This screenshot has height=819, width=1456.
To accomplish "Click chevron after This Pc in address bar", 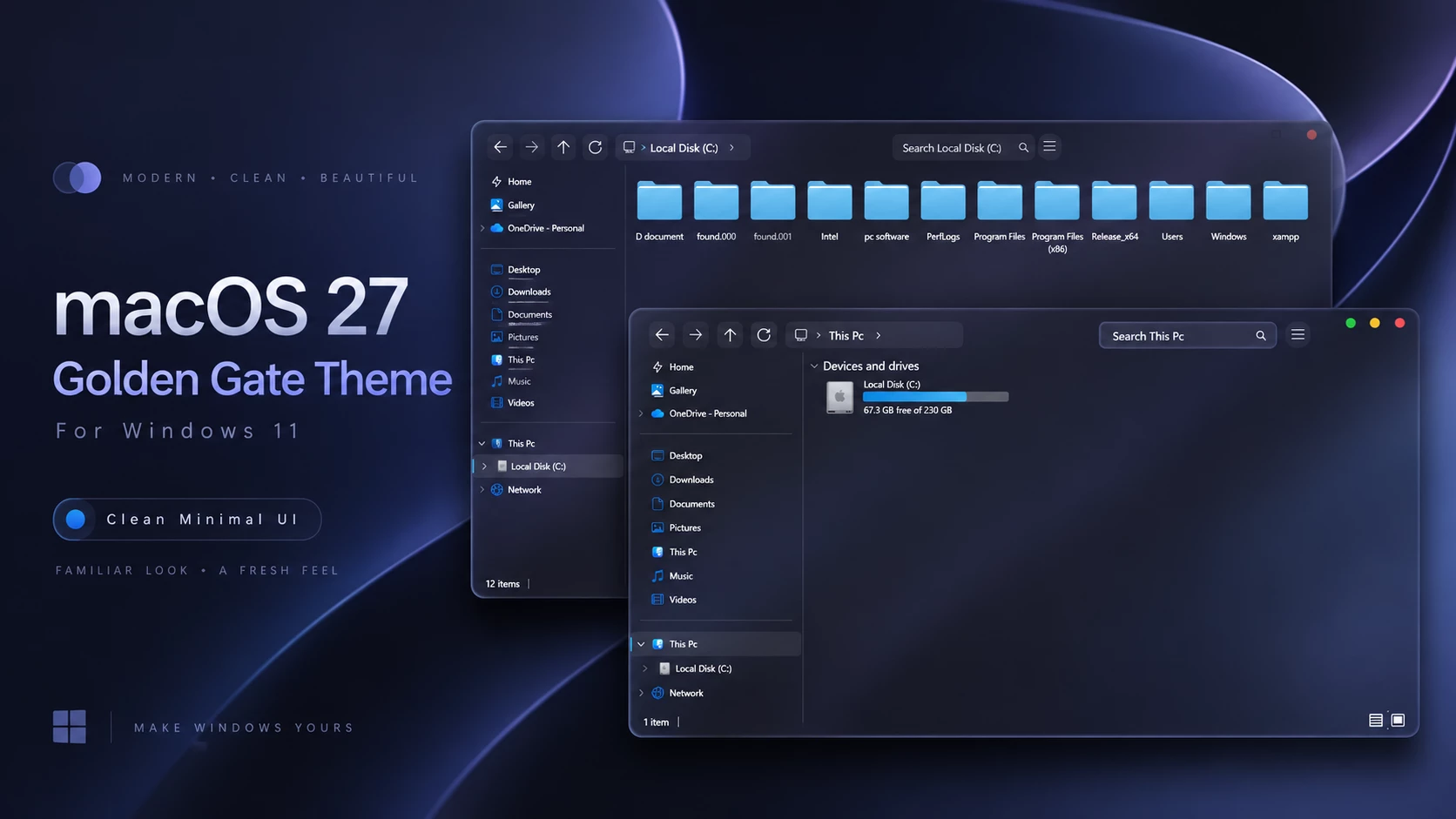I will (x=878, y=335).
